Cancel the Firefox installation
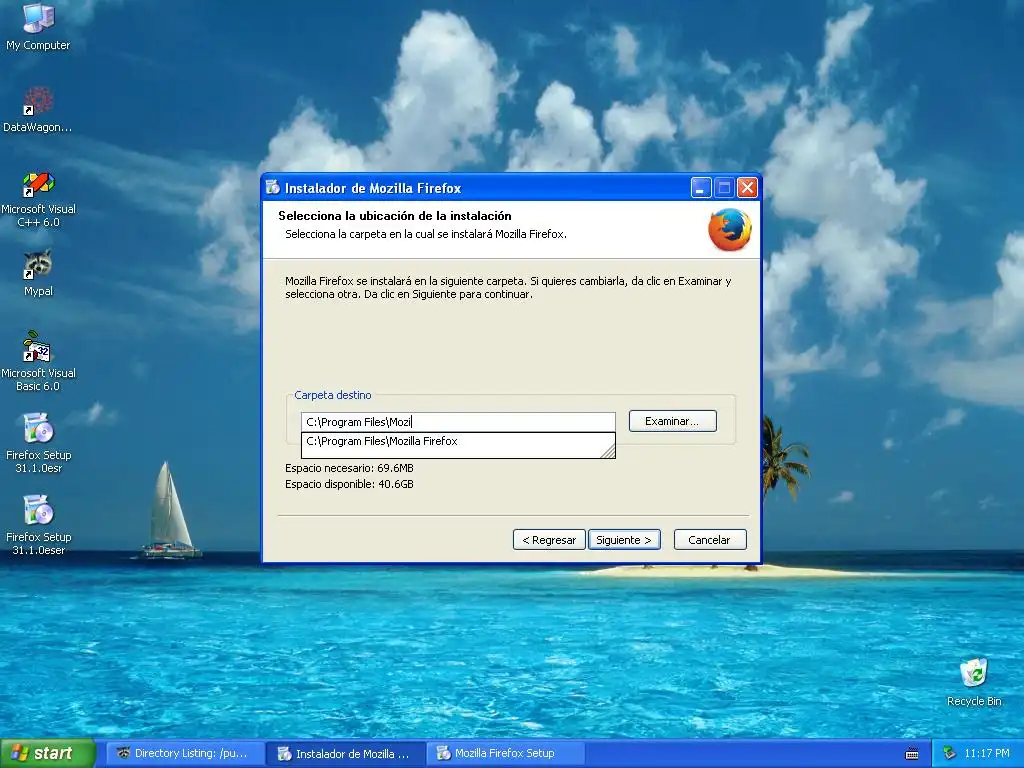The width and height of the screenshot is (1024, 768). point(709,540)
